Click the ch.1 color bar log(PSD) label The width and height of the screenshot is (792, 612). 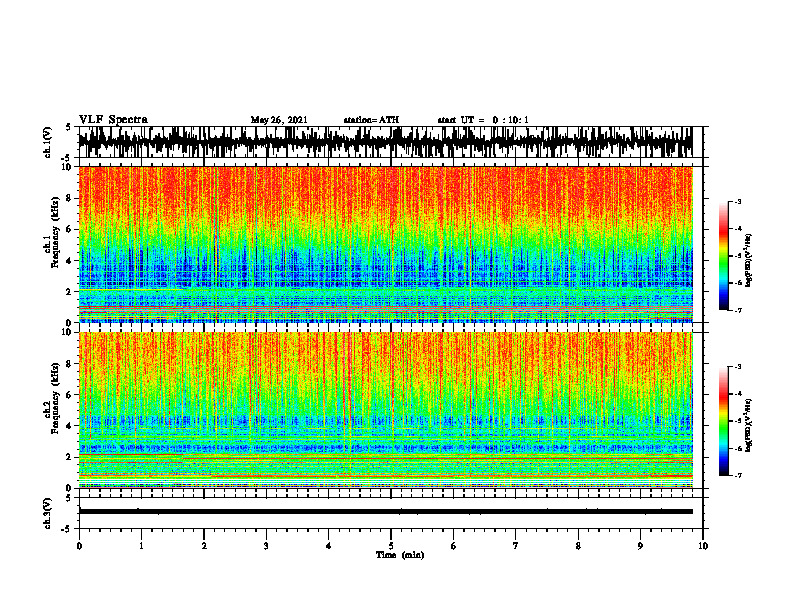tap(749, 261)
